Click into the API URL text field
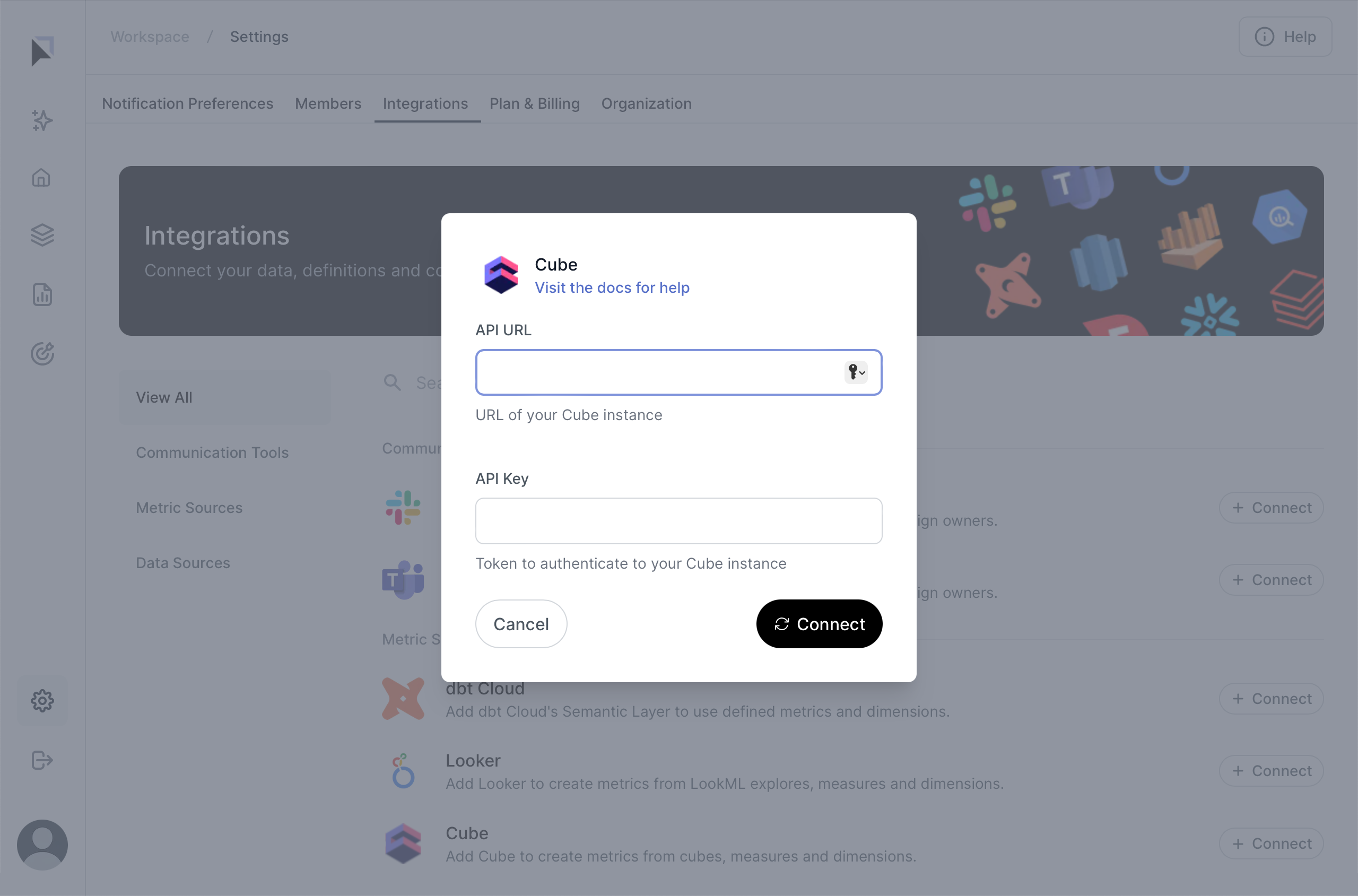This screenshot has height=896, width=1358. 657,372
